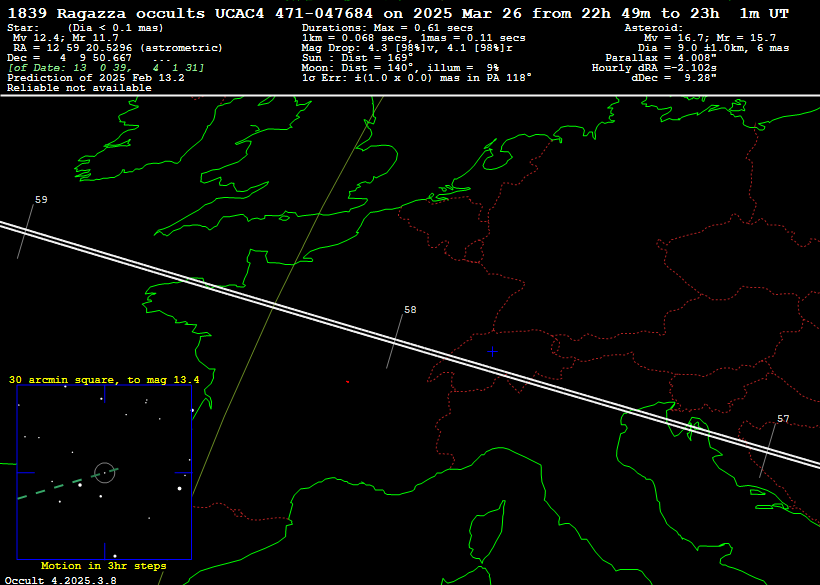This screenshot has height=585, width=820.
Task: Click "Dia = 9.0 ±1.0km, 6 mas"
Action: pos(713,48)
